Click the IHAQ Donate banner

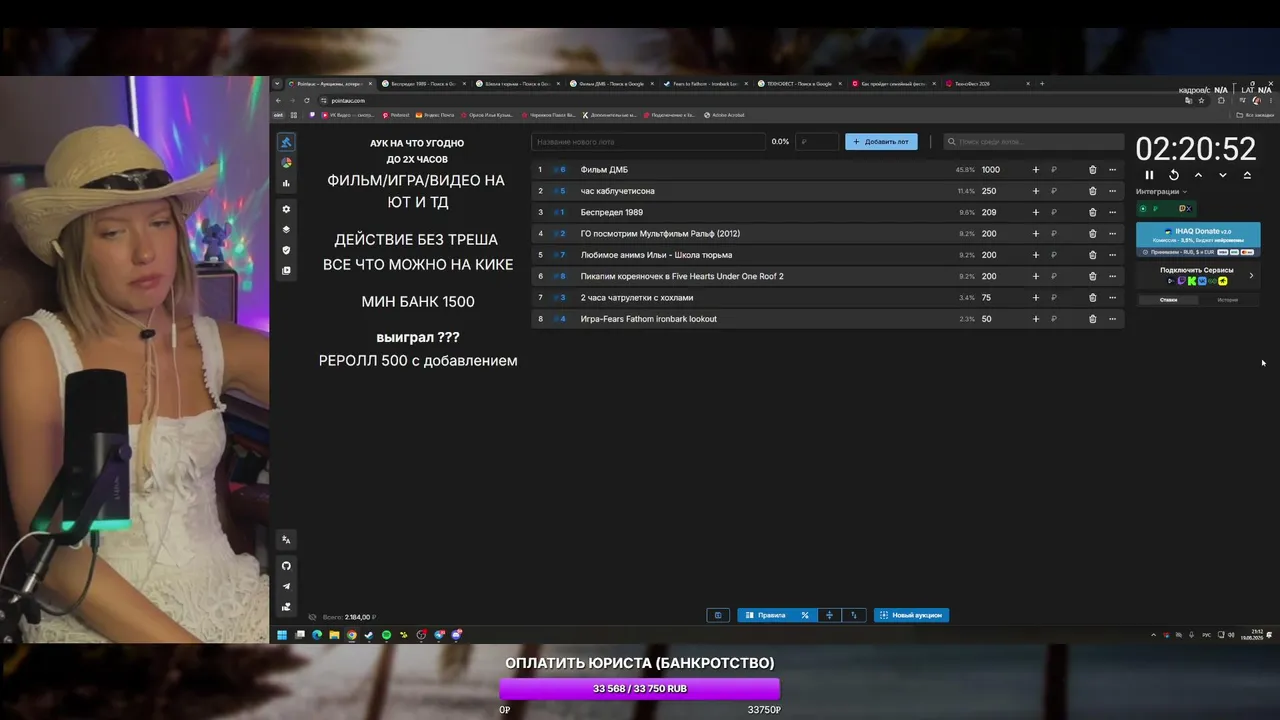1198,239
